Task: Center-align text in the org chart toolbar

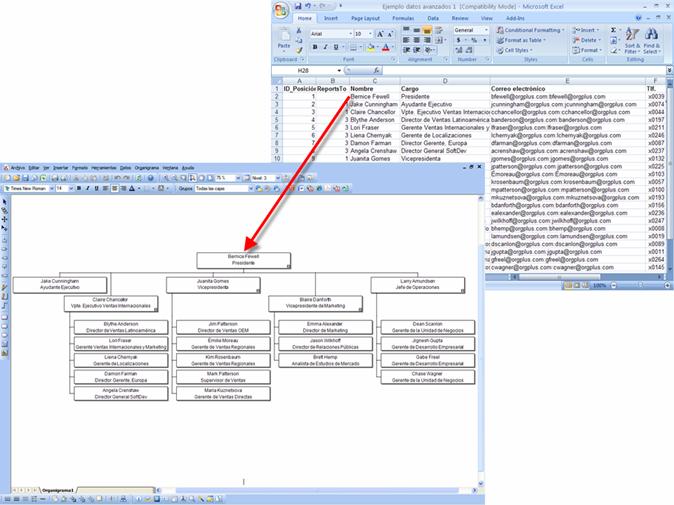Action: pyautogui.click(x=114, y=189)
